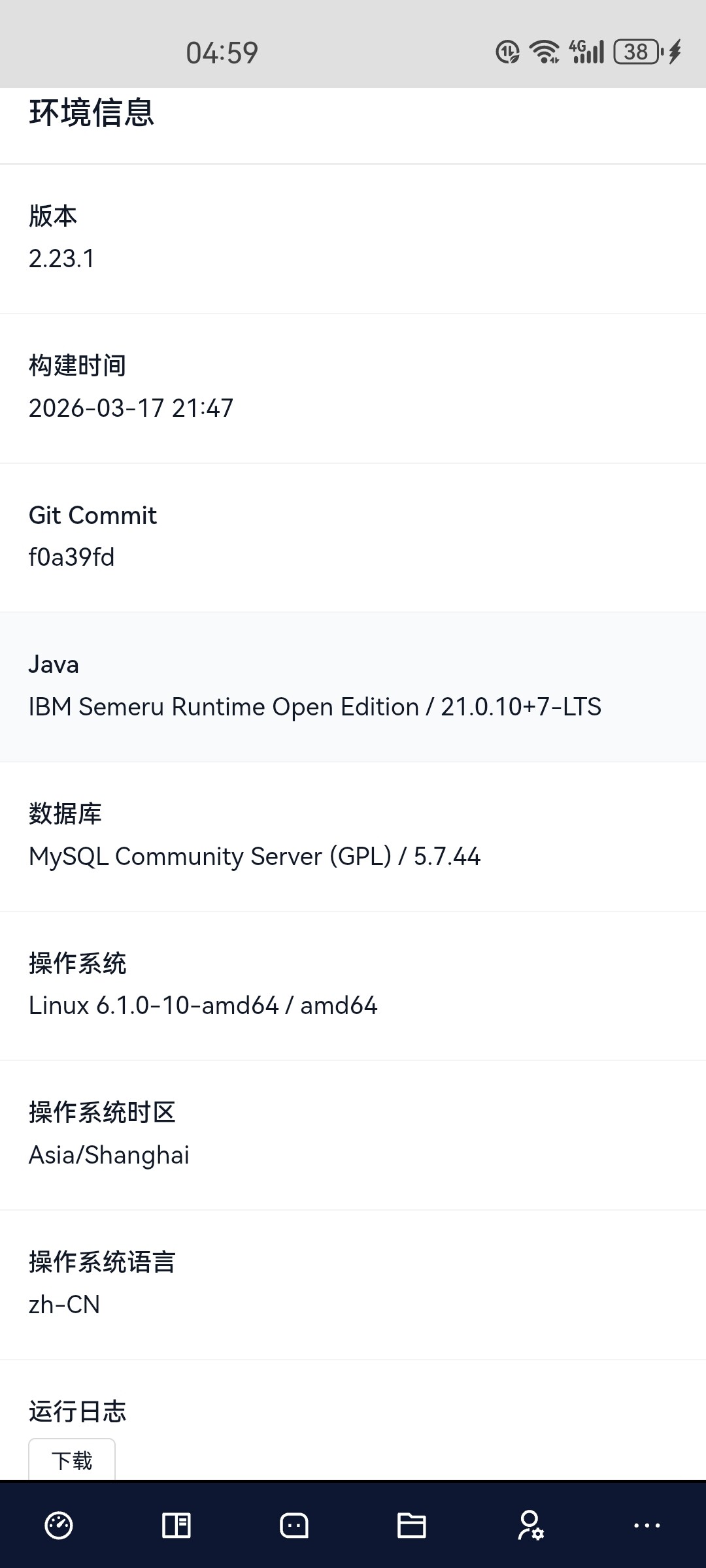706x1568 pixels.
Task: Open the posts book icon
Action: tap(176, 1526)
